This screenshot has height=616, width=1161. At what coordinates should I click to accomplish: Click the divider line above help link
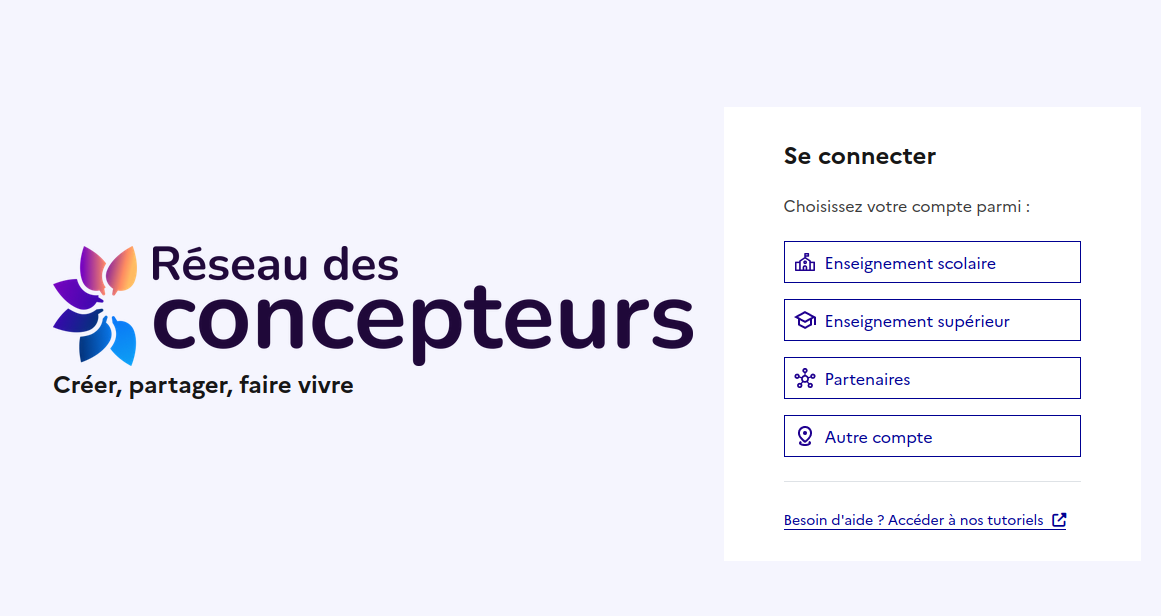(932, 482)
